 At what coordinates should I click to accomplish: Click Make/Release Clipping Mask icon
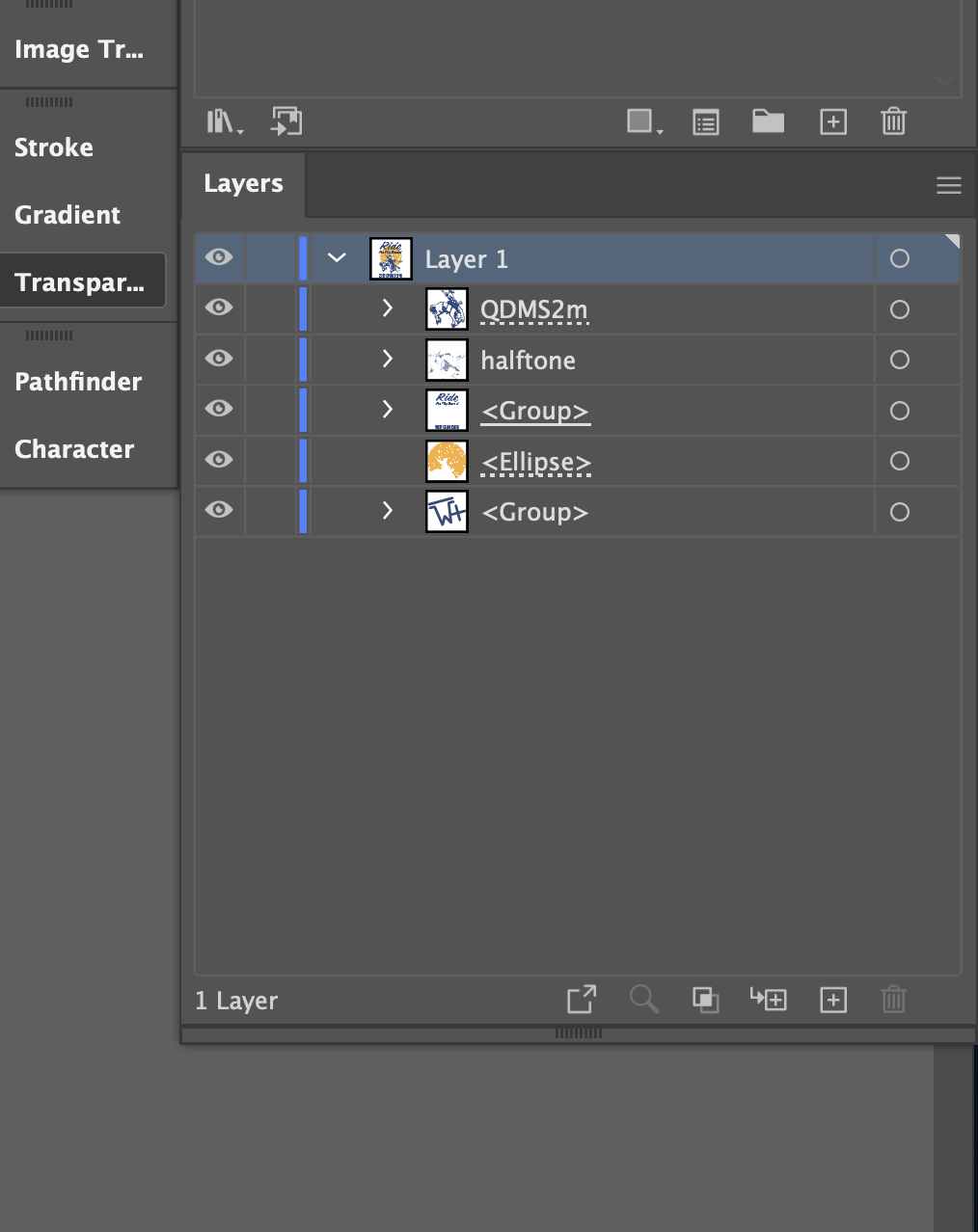tap(705, 1000)
